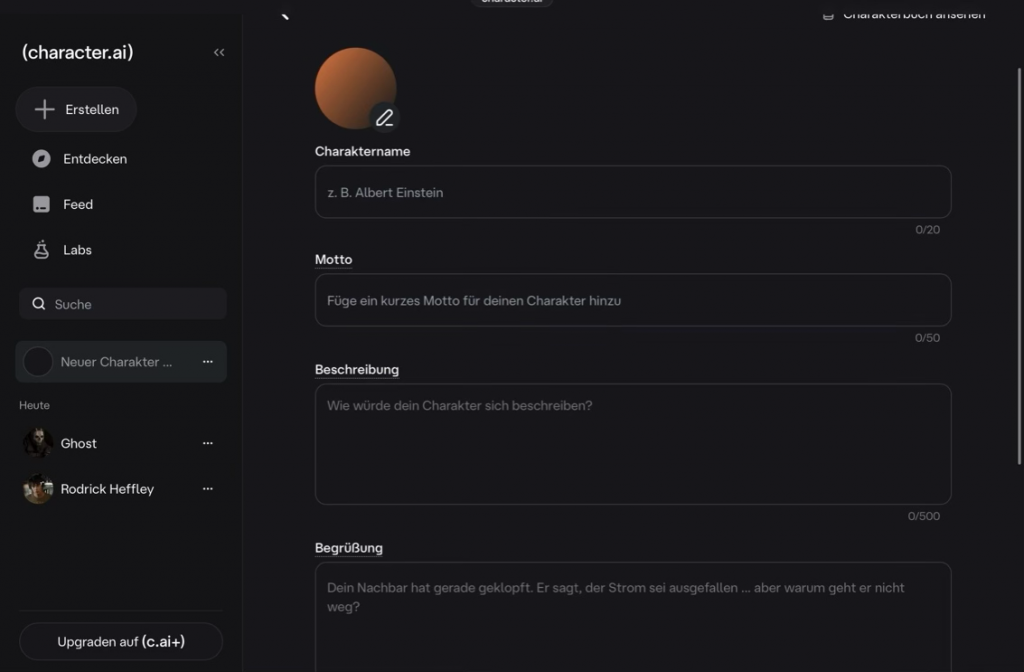Click inside the Beschreibung text area

[632, 443]
